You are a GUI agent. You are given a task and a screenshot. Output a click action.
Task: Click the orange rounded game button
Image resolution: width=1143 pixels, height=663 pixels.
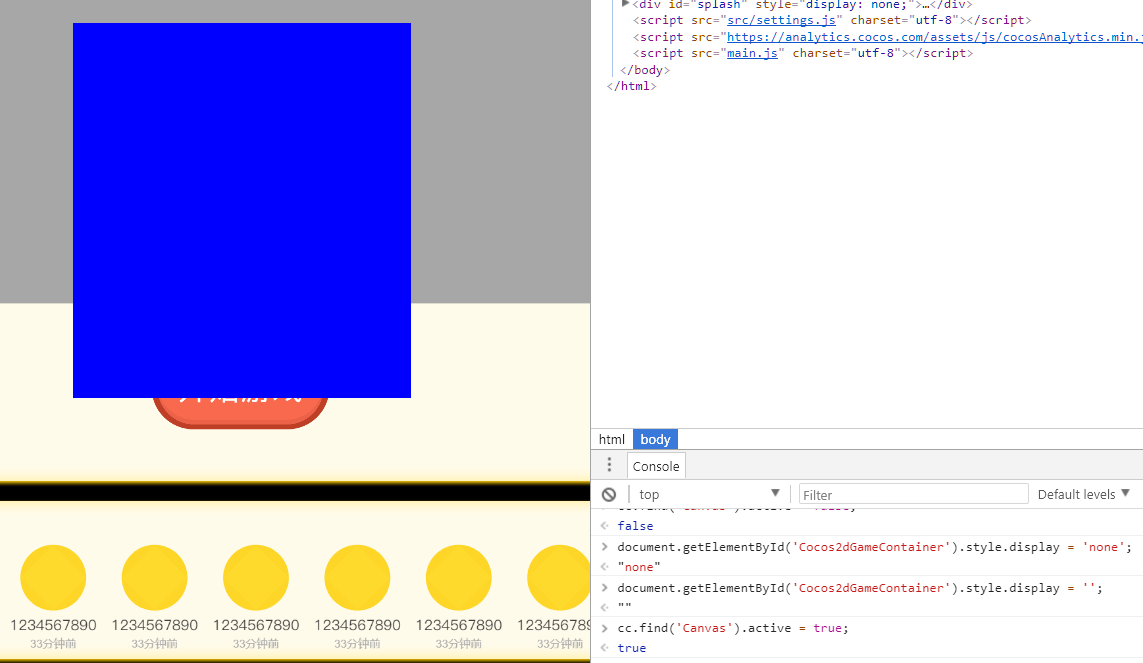241,412
